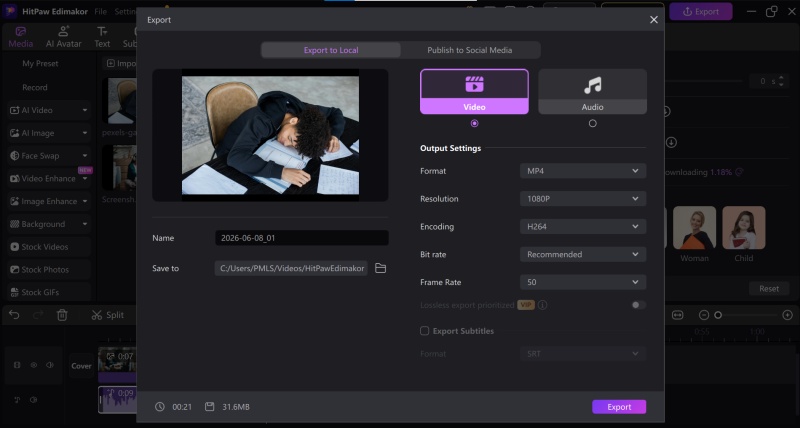Mute the video track speaker icon
The image size is (800, 428).
[50, 365]
